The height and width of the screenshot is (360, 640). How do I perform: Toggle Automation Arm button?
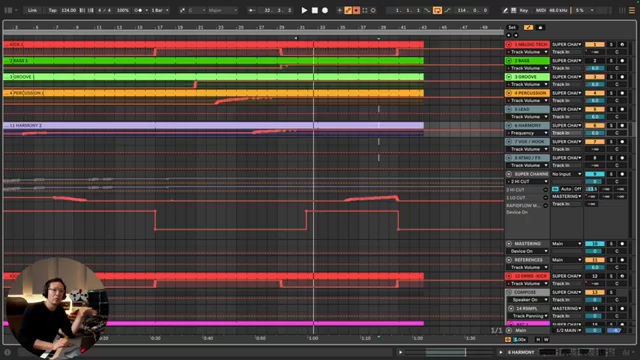point(348,10)
